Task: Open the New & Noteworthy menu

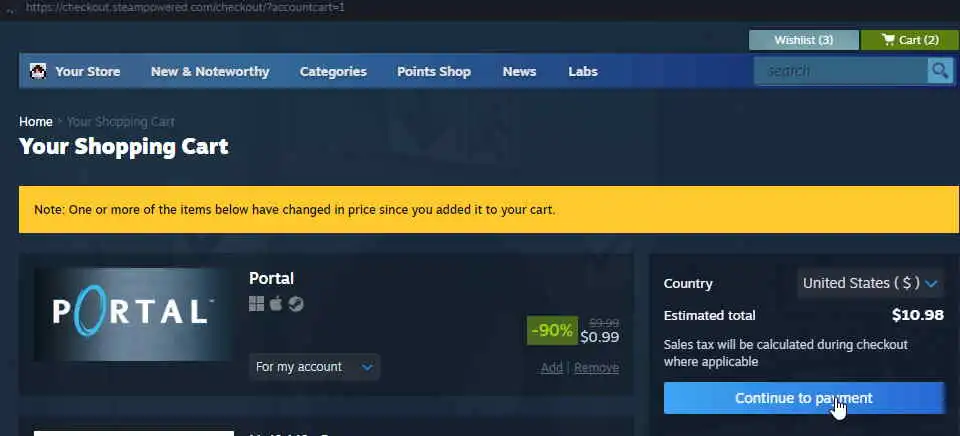Action: tap(210, 72)
